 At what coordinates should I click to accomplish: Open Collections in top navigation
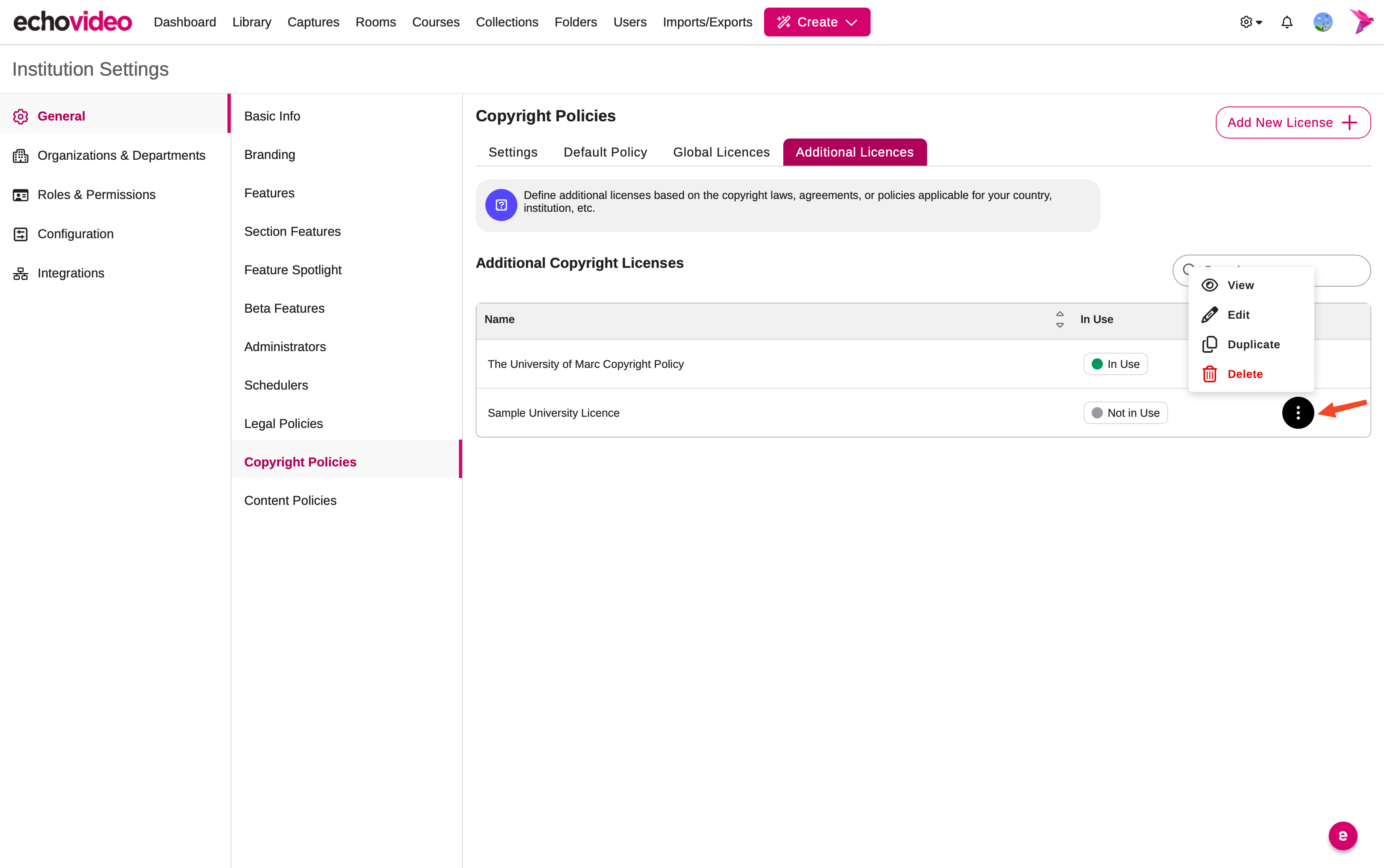click(x=507, y=22)
